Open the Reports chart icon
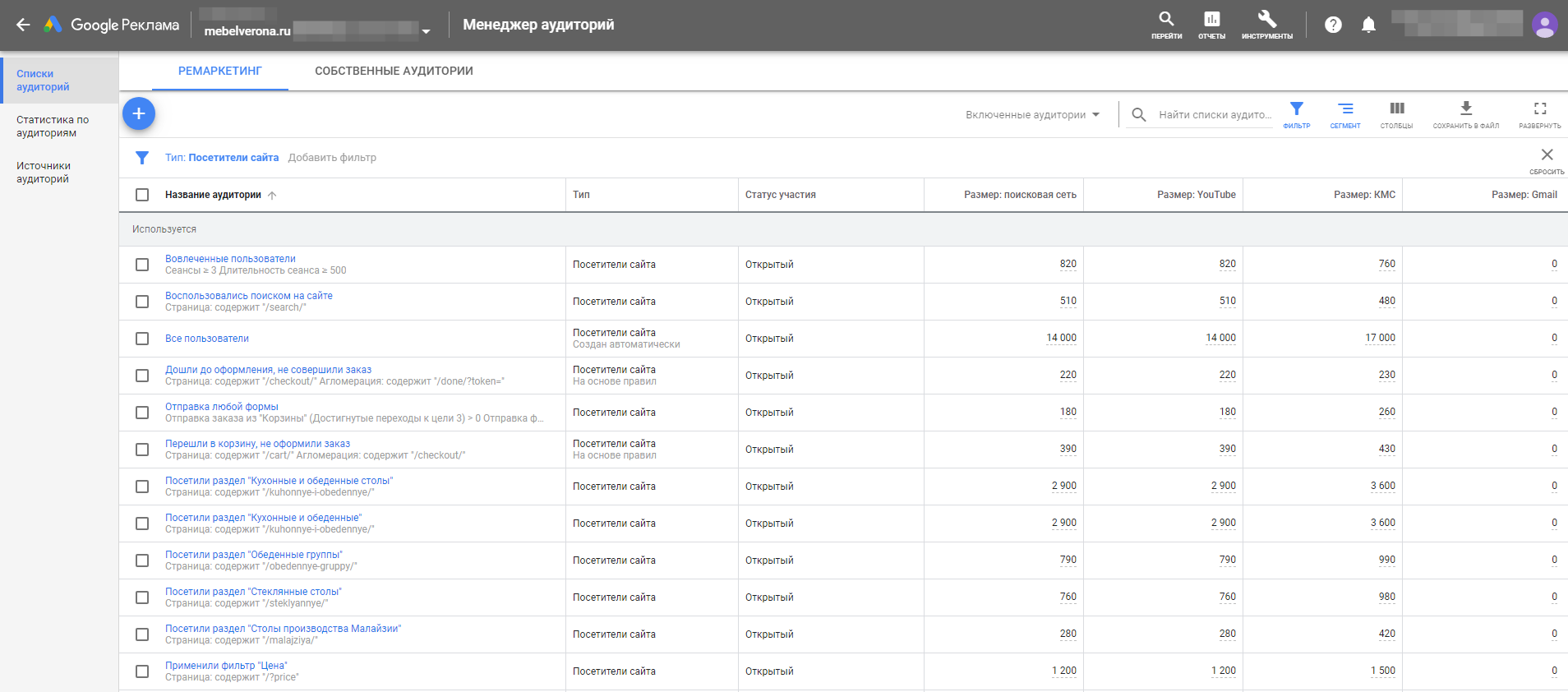This screenshot has height=692, width=1568. click(1211, 24)
